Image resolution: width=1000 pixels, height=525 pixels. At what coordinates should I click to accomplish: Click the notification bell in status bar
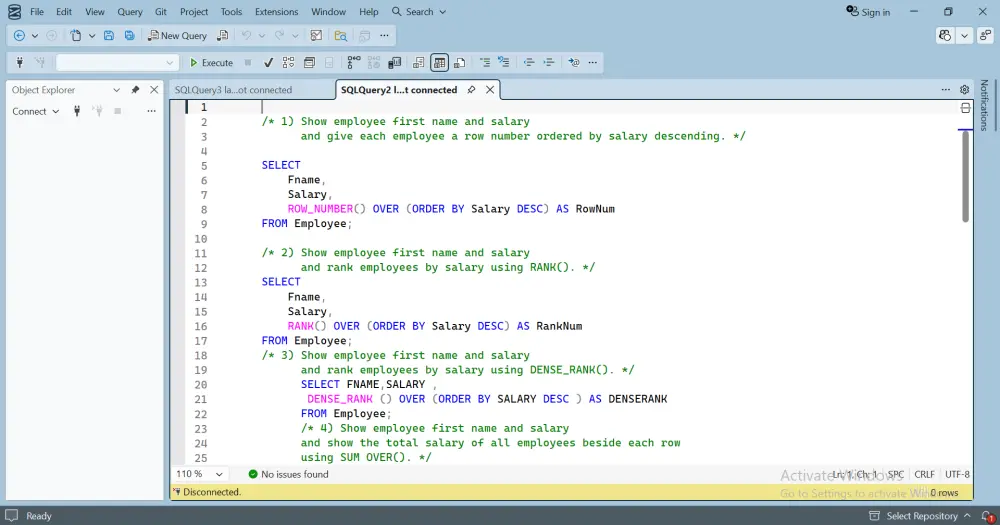pyautogui.click(x=987, y=515)
